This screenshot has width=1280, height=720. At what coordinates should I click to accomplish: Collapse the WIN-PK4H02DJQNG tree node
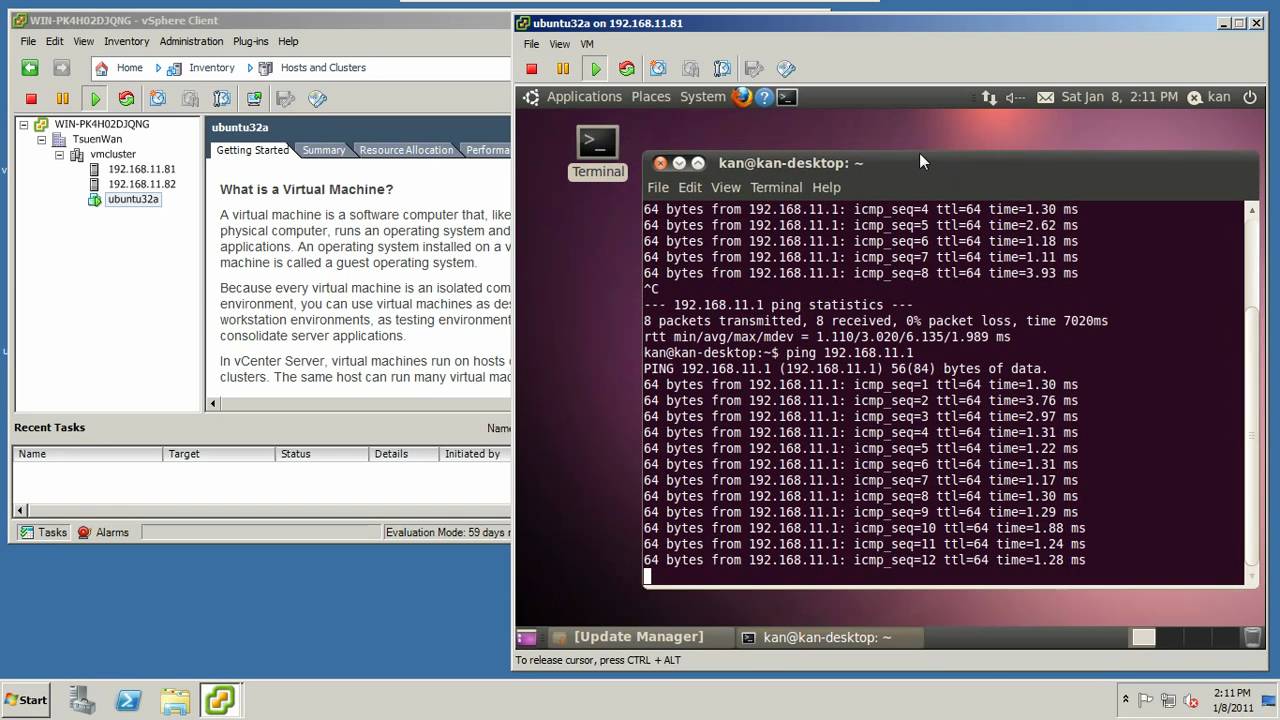click(24, 125)
